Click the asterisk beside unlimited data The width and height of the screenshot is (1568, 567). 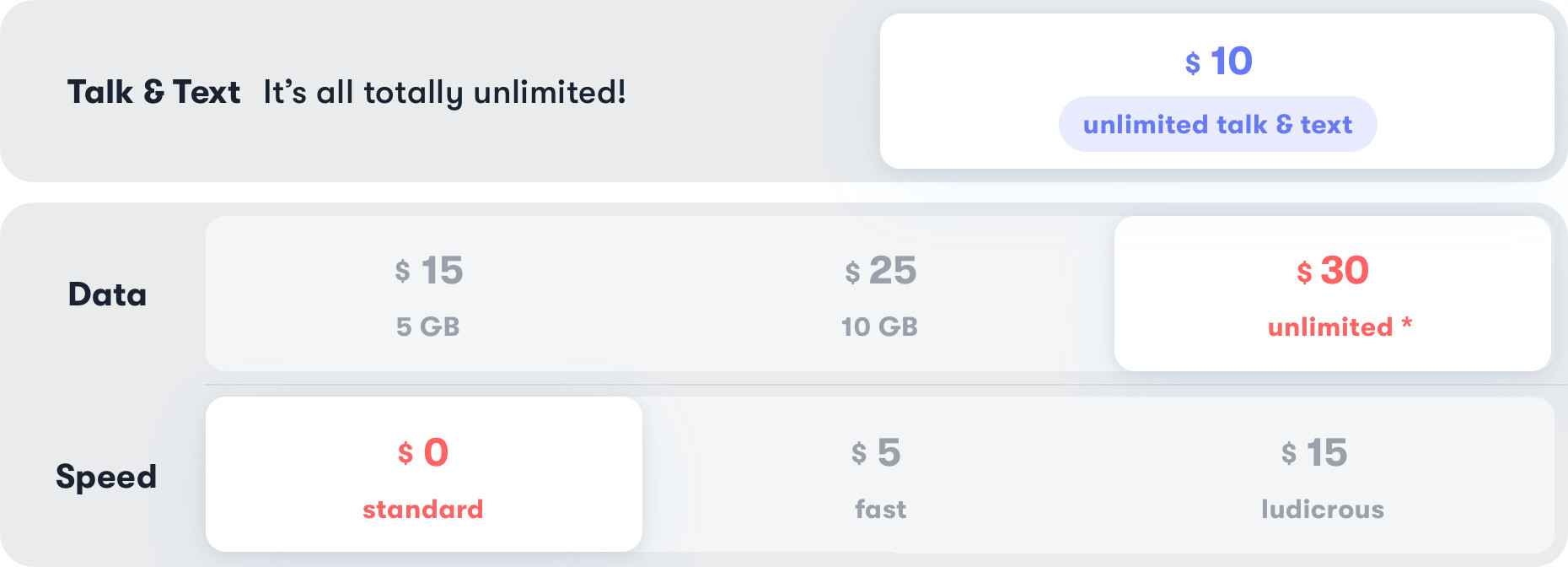point(1407,323)
